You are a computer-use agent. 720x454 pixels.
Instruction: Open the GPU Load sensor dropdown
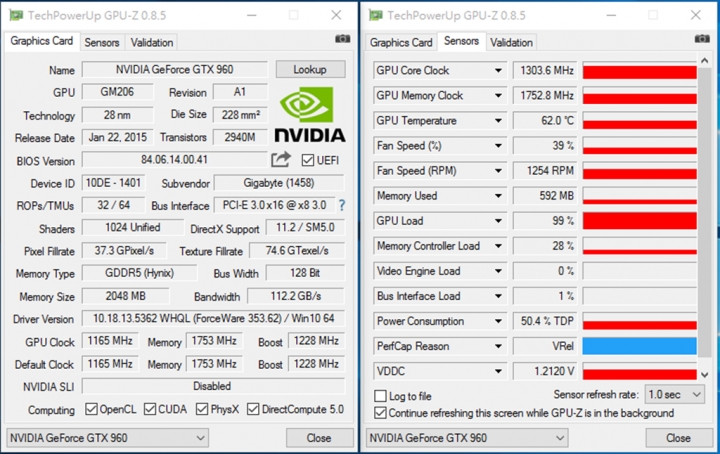498,221
